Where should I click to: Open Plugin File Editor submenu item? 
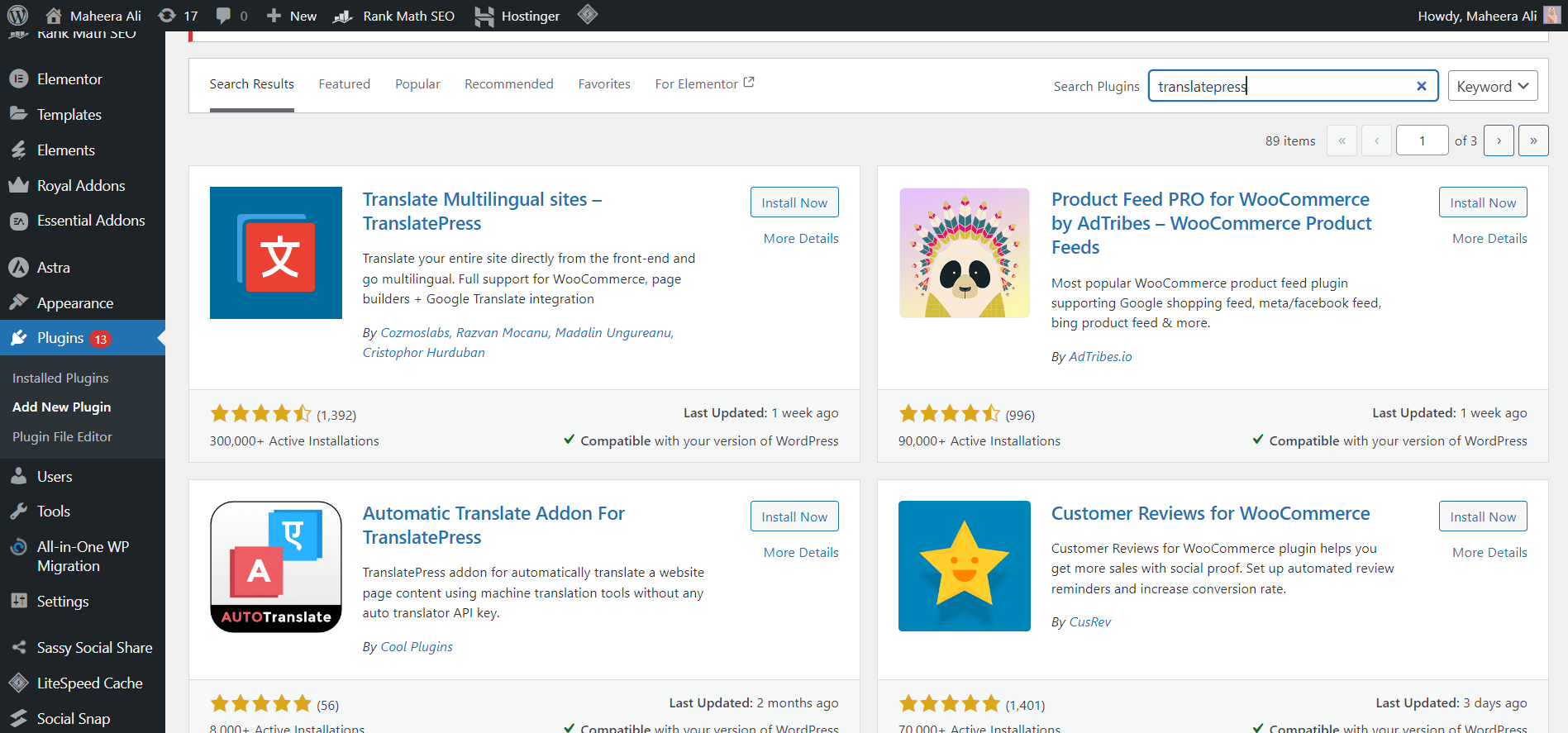62,436
